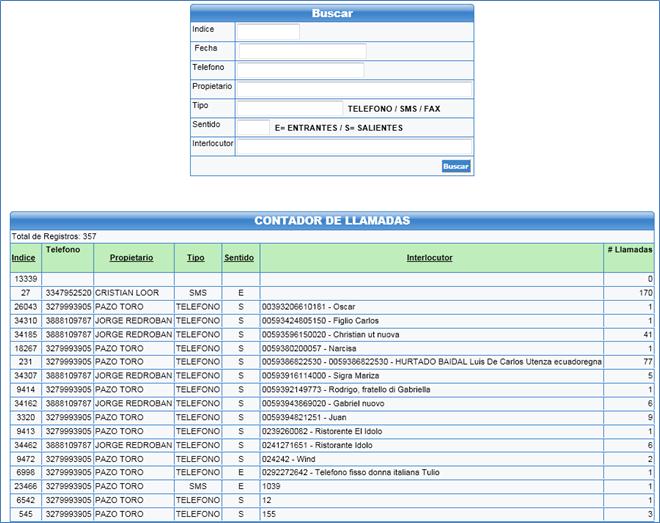Sort table by Propietario column header
This screenshot has height=523, width=660.
coord(132,257)
